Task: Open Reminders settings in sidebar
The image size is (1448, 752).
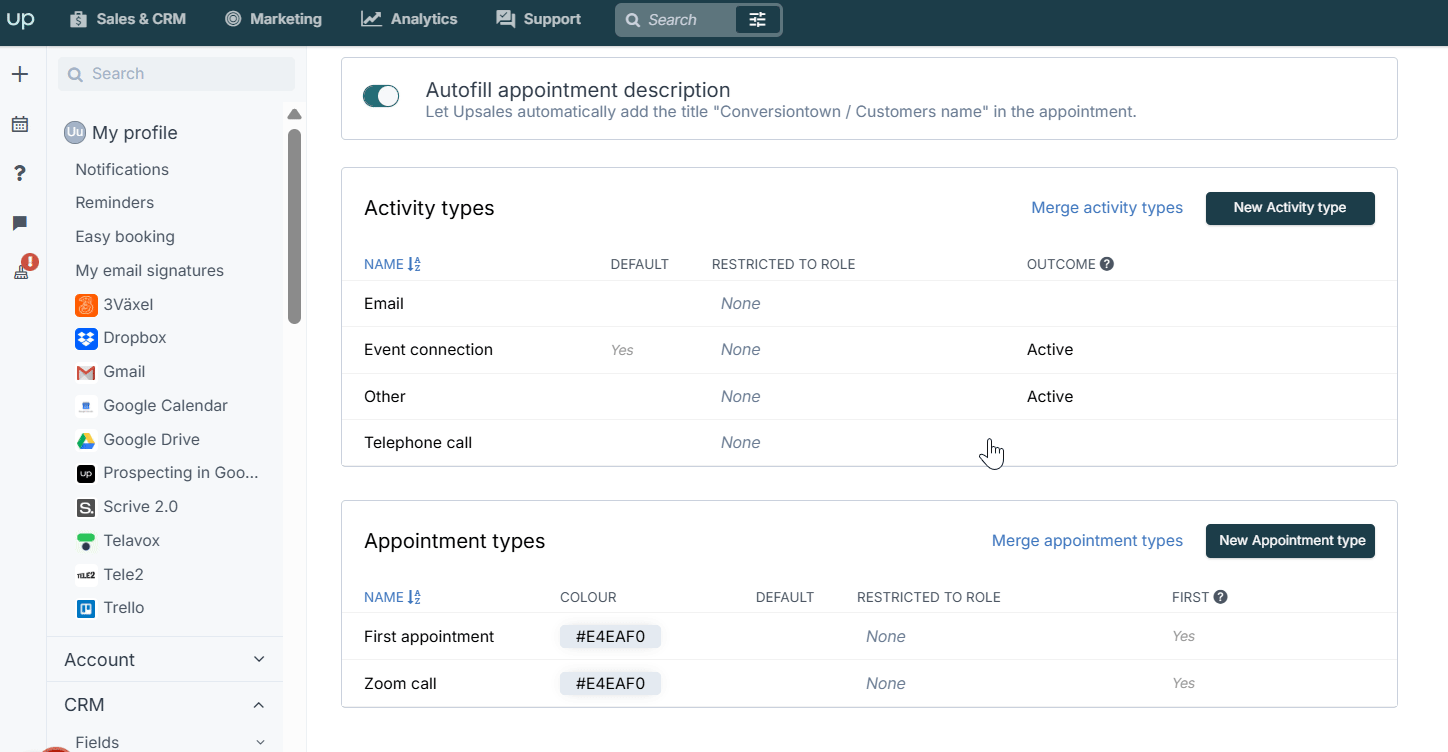Action: click(x=115, y=202)
